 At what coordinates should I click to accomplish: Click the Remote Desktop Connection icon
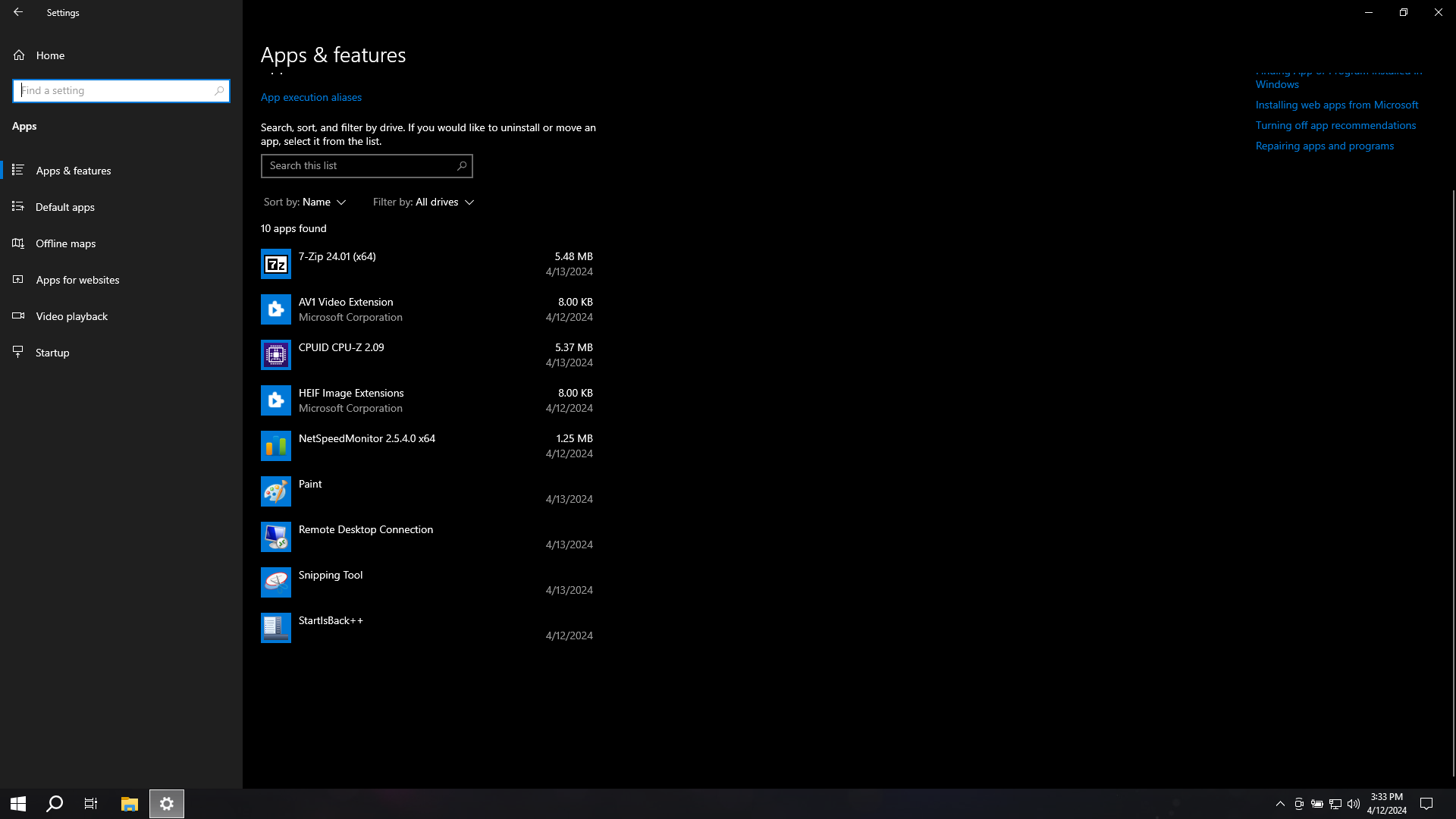(275, 537)
